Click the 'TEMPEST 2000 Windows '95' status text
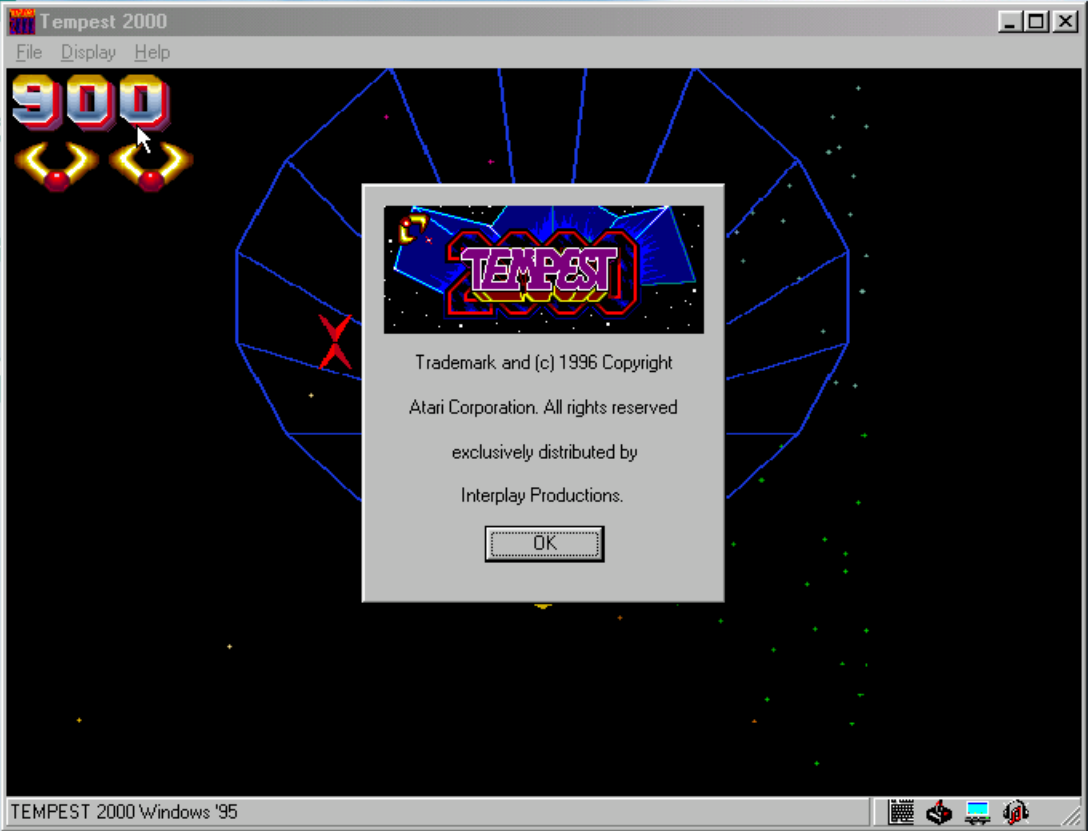Image resolution: width=1088 pixels, height=831 pixels. [x=124, y=812]
